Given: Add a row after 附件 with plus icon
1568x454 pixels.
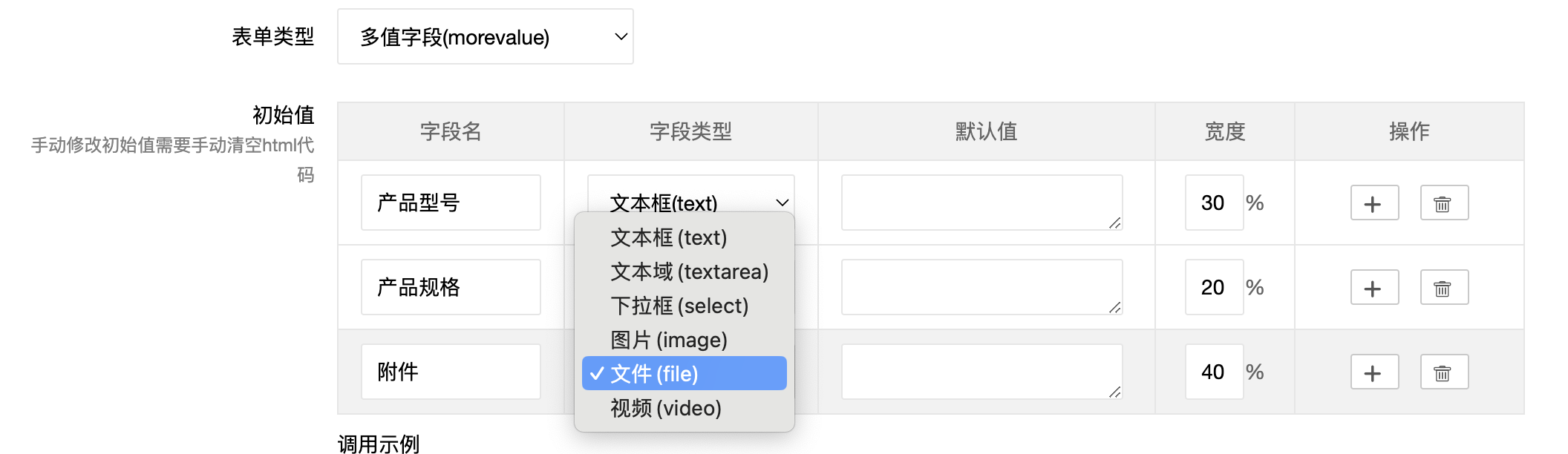Looking at the screenshot, I should tap(1374, 372).
